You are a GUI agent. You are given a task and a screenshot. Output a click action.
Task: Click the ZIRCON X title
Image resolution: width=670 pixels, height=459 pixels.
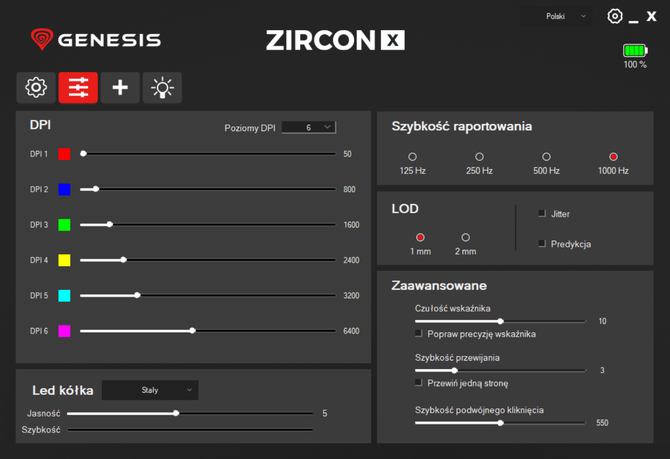click(x=335, y=40)
